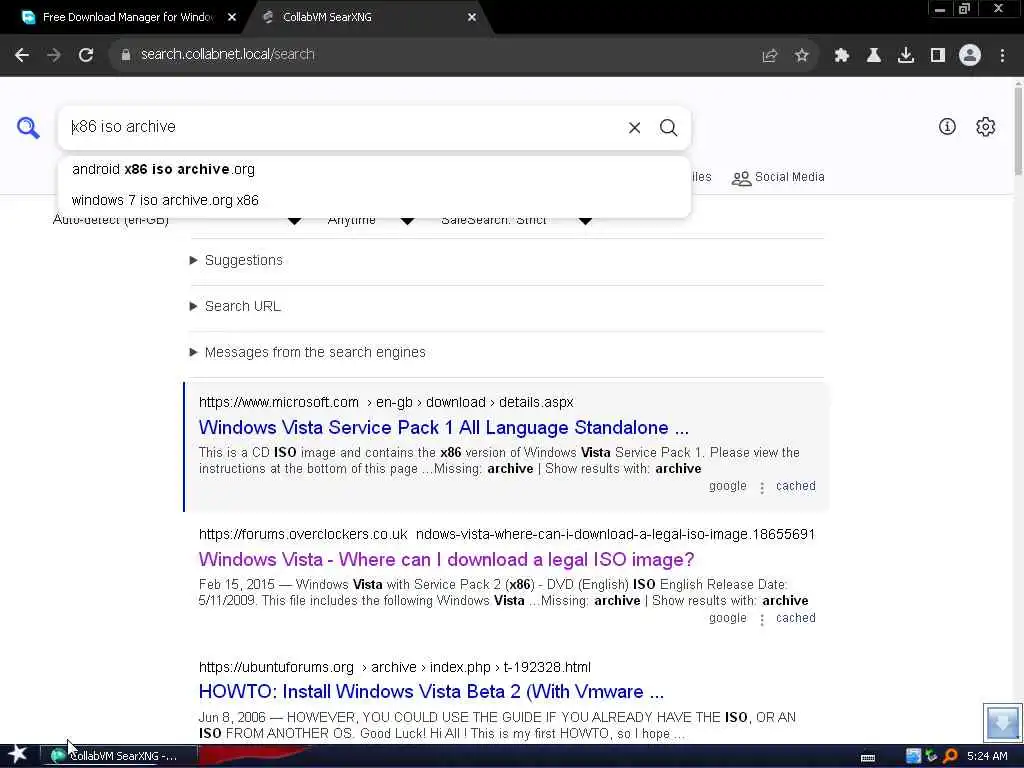1024x768 pixels.
Task: Click the address bar URL
Action: coord(228,55)
